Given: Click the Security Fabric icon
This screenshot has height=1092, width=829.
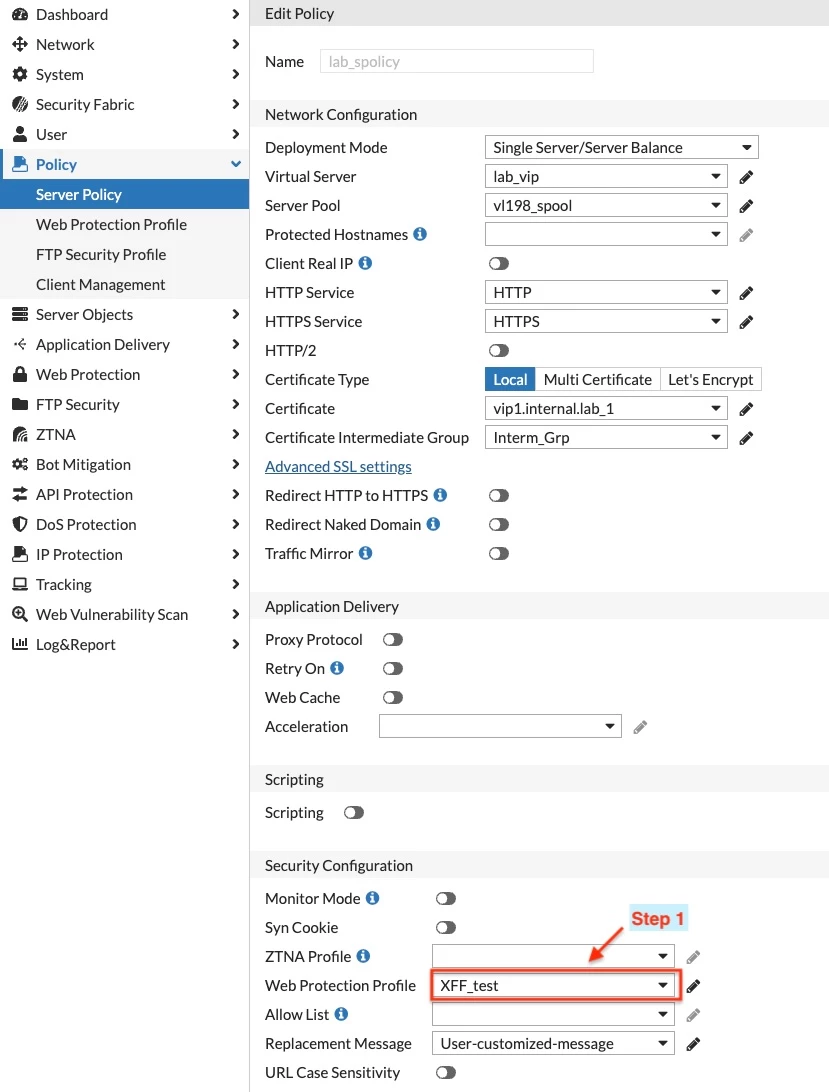Looking at the screenshot, I should [20, 104].
